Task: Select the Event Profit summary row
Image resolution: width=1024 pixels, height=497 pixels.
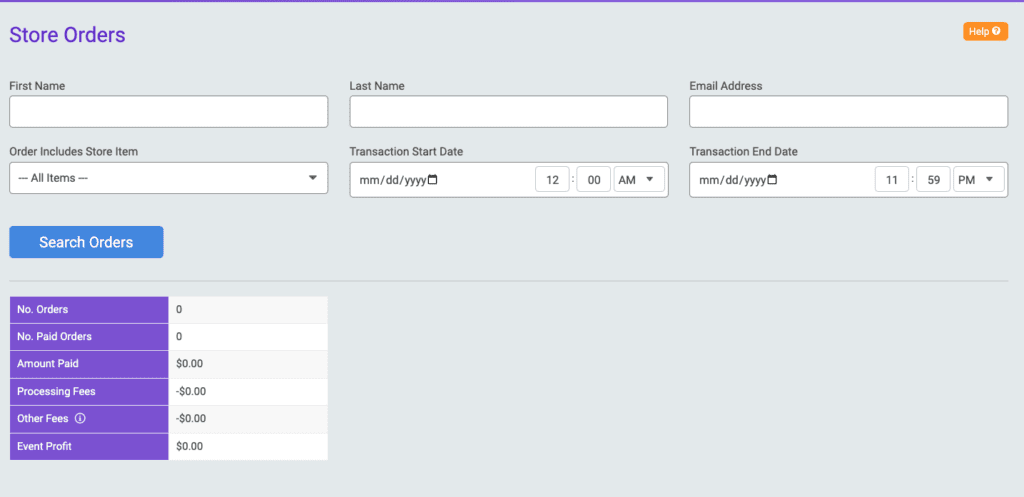Action: pos(168,447)
